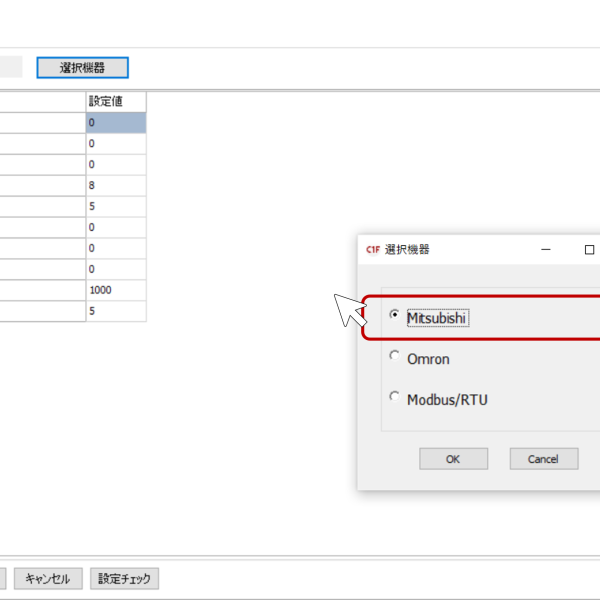
Task: Select the cell with value 8
Action: pos(115,185)
